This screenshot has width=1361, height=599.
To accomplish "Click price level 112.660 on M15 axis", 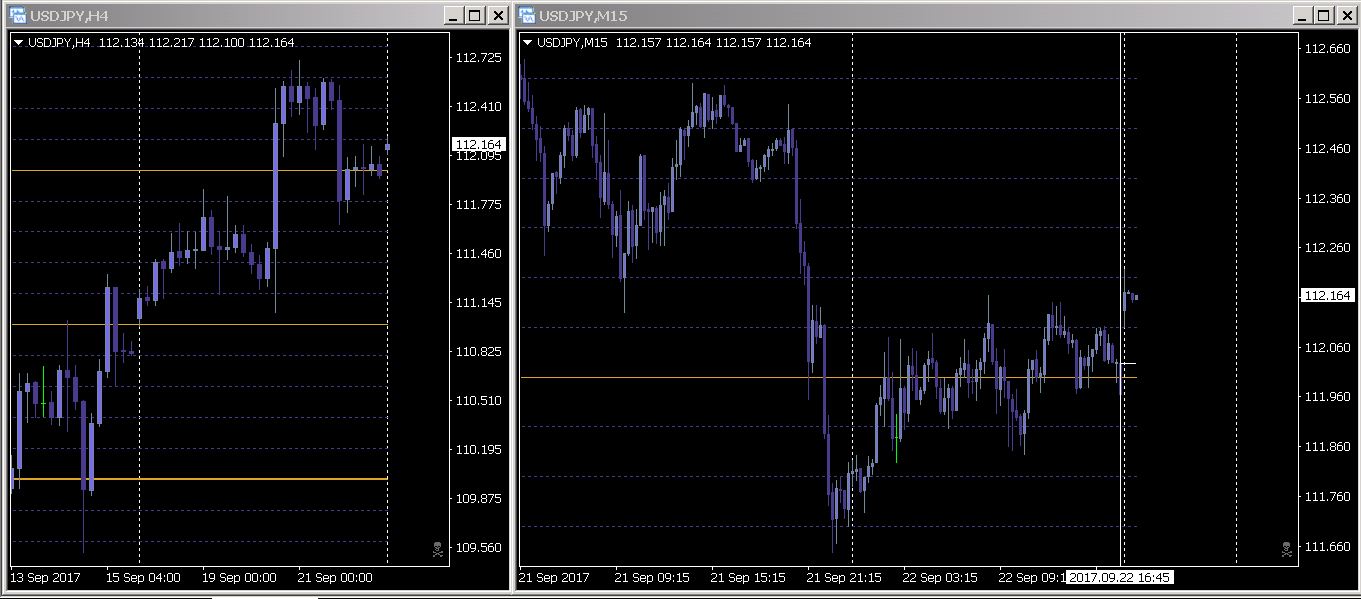I will coord(1327,48).
